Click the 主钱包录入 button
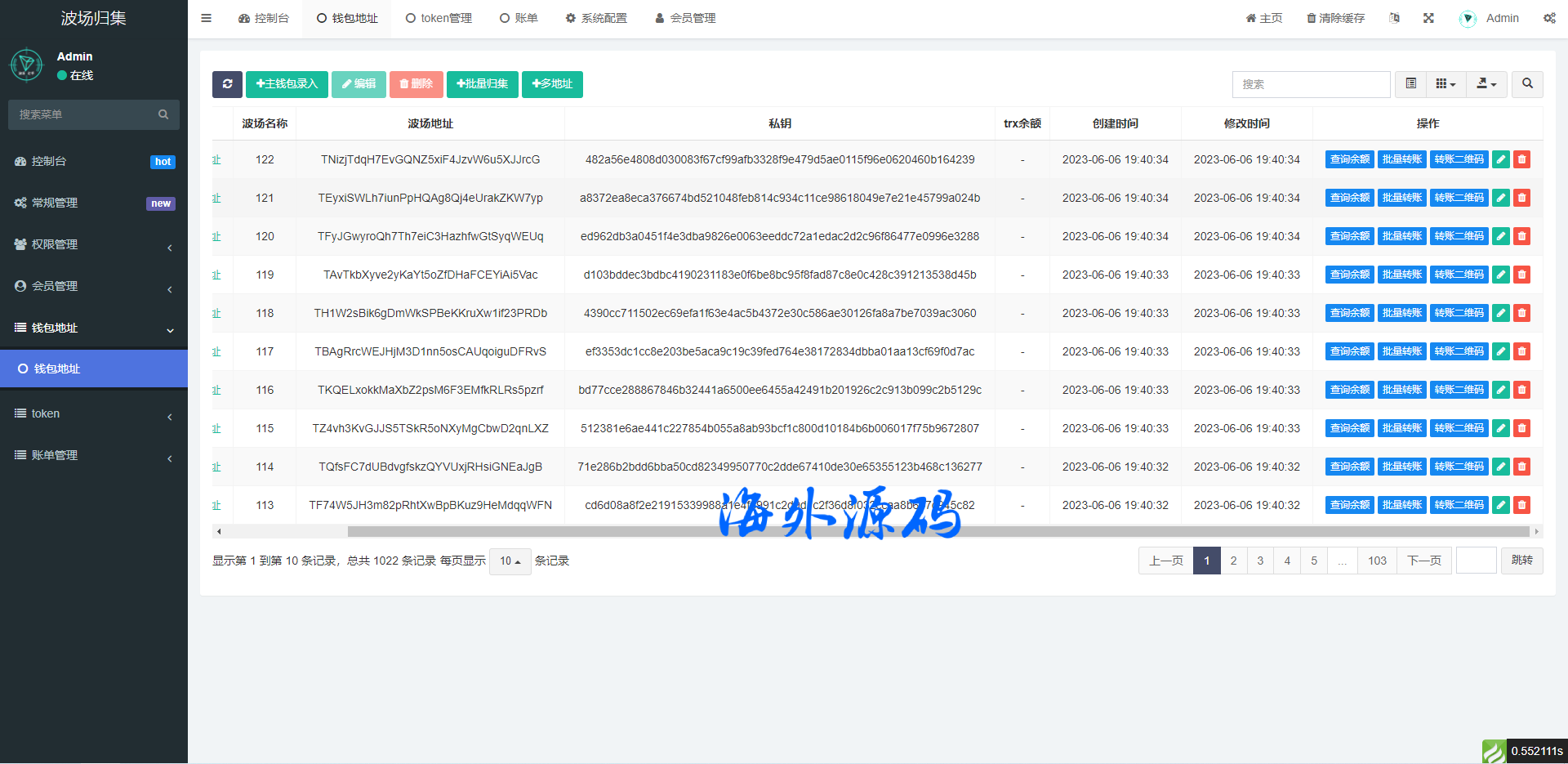This screenshot has width=1568, height=764. 287,84
